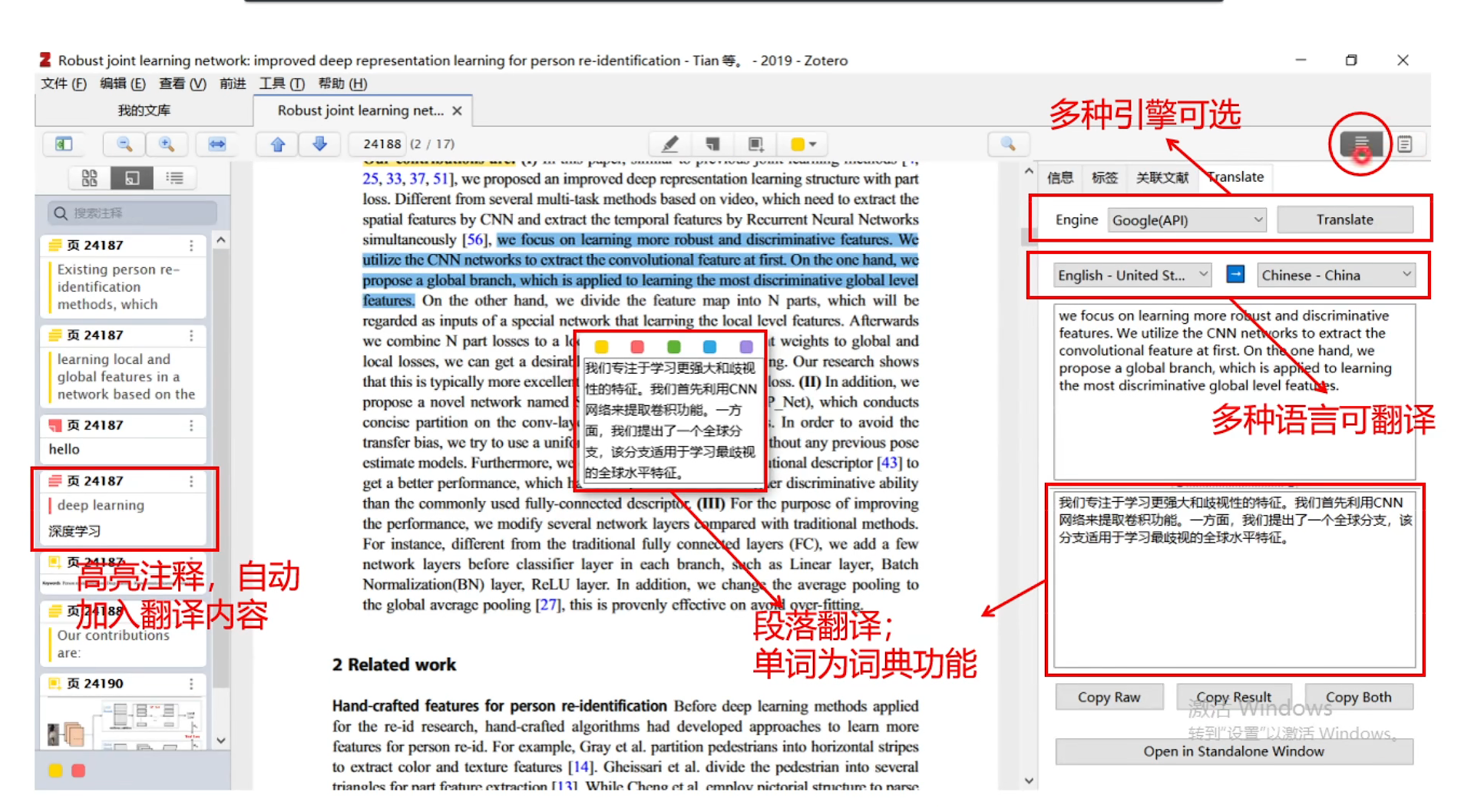Fit the page to window width
This screenshot has height=812, width=1461.
point(217,144)
